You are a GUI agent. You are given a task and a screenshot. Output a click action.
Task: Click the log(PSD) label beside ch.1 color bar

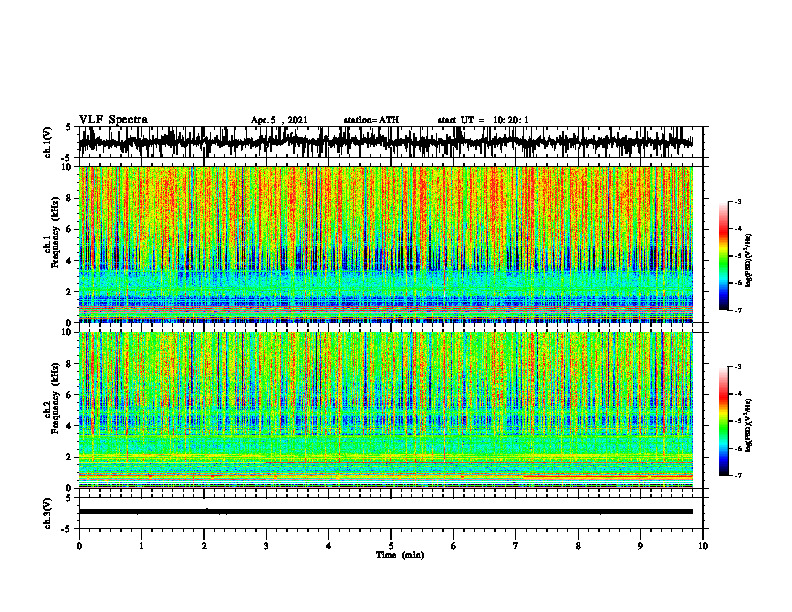(749, 261)
